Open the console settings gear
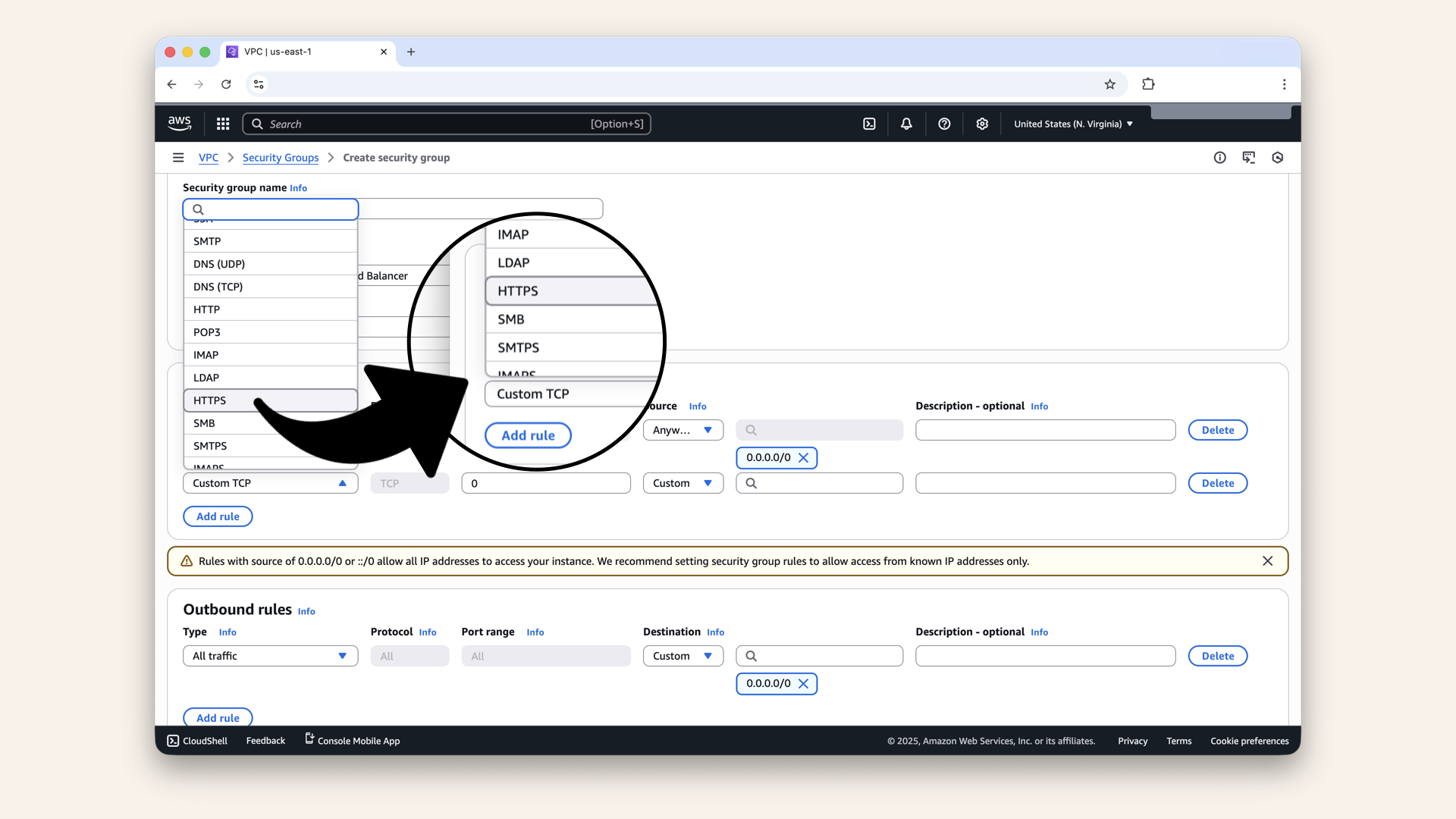The width and height of the screenshot is (1456, 819). tap(982, 124)
